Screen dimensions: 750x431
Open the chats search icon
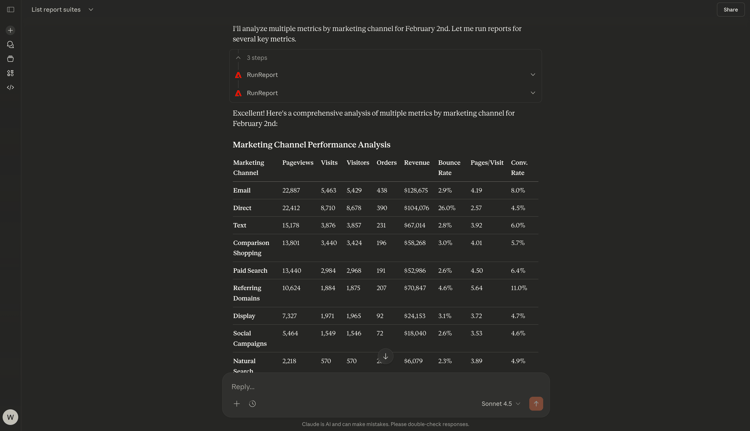(x=11, y=44)
